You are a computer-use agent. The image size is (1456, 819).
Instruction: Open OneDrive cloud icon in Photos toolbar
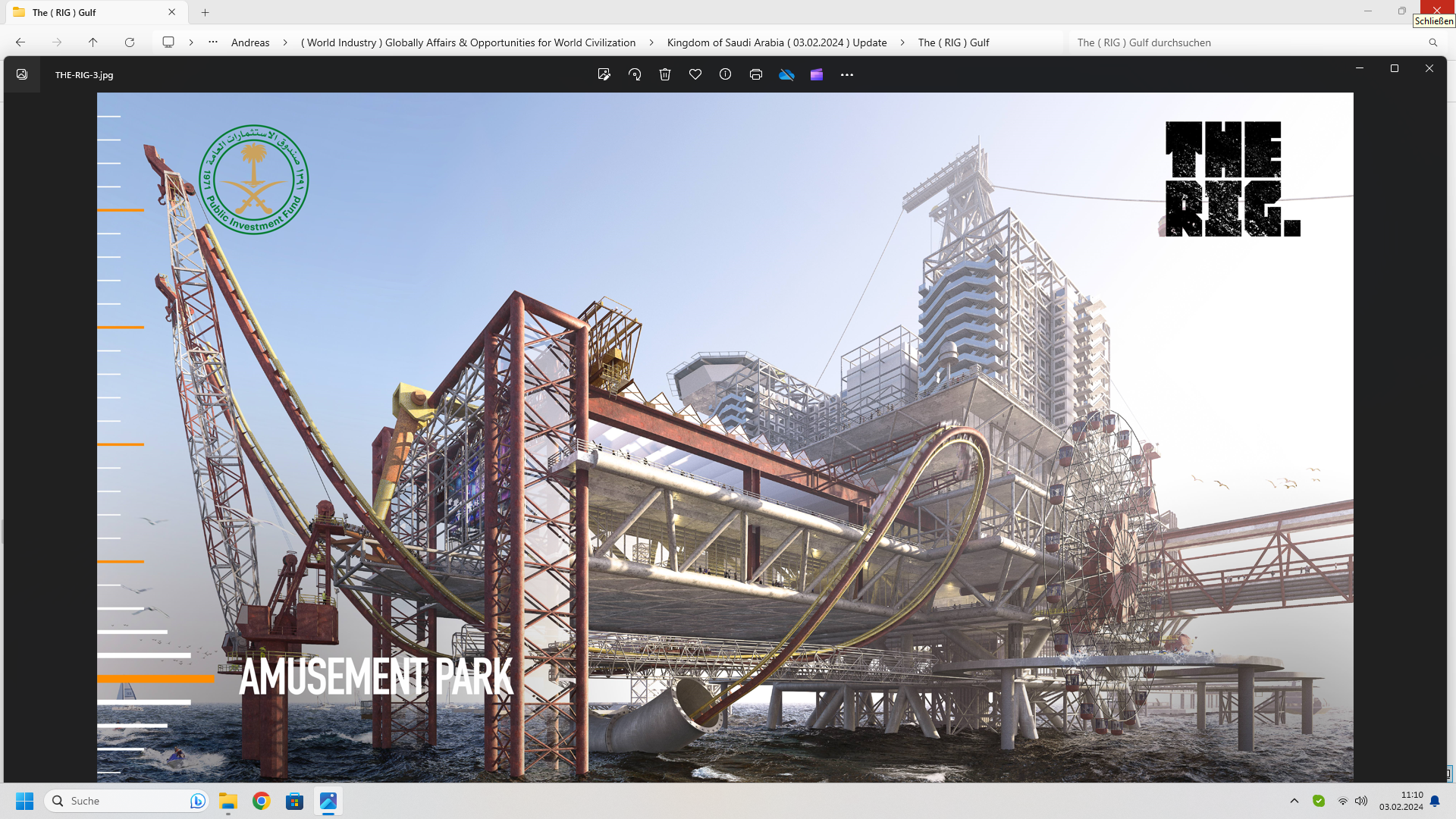tap(786, 74)
